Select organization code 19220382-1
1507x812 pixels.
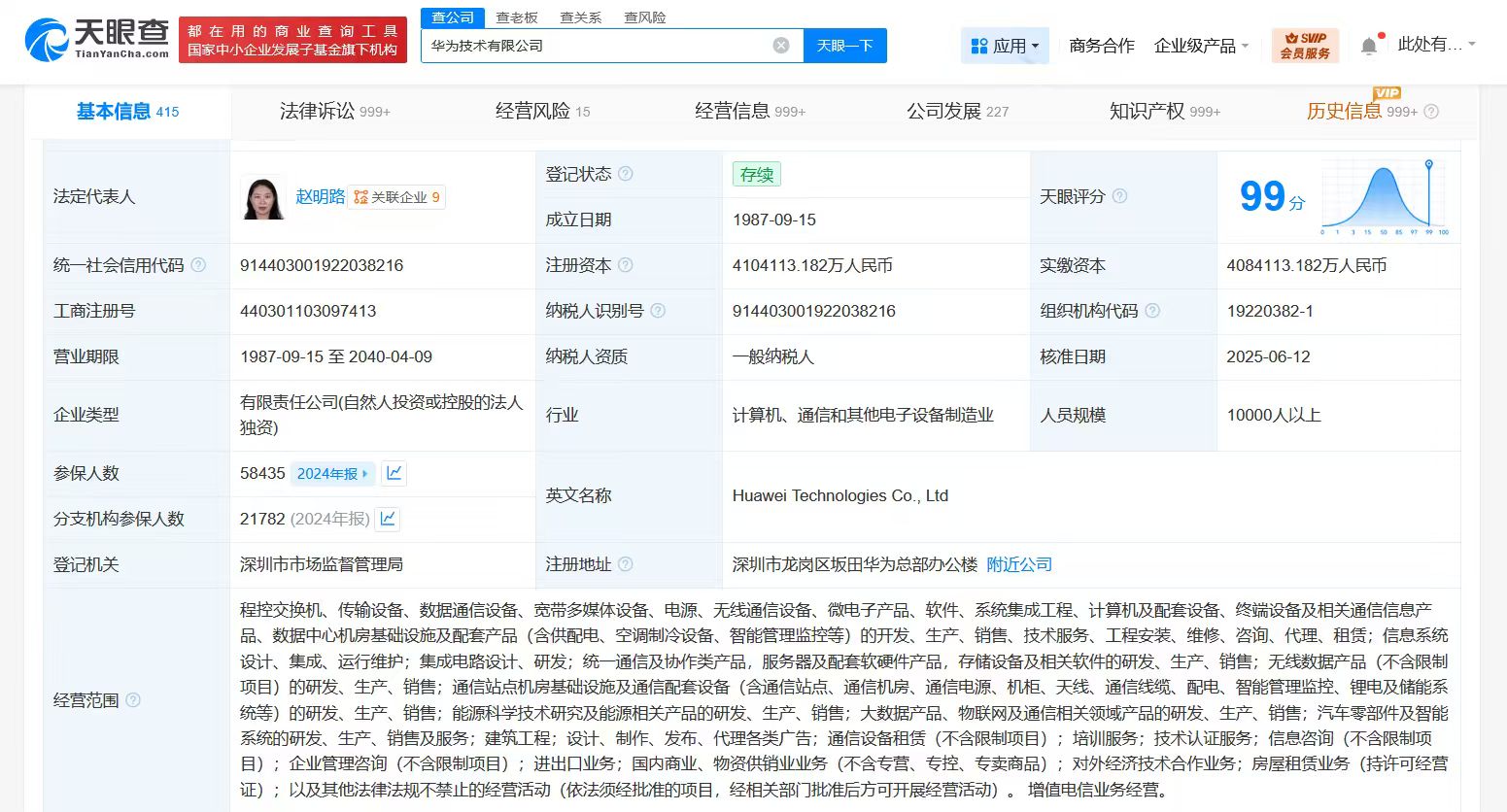1270,311
